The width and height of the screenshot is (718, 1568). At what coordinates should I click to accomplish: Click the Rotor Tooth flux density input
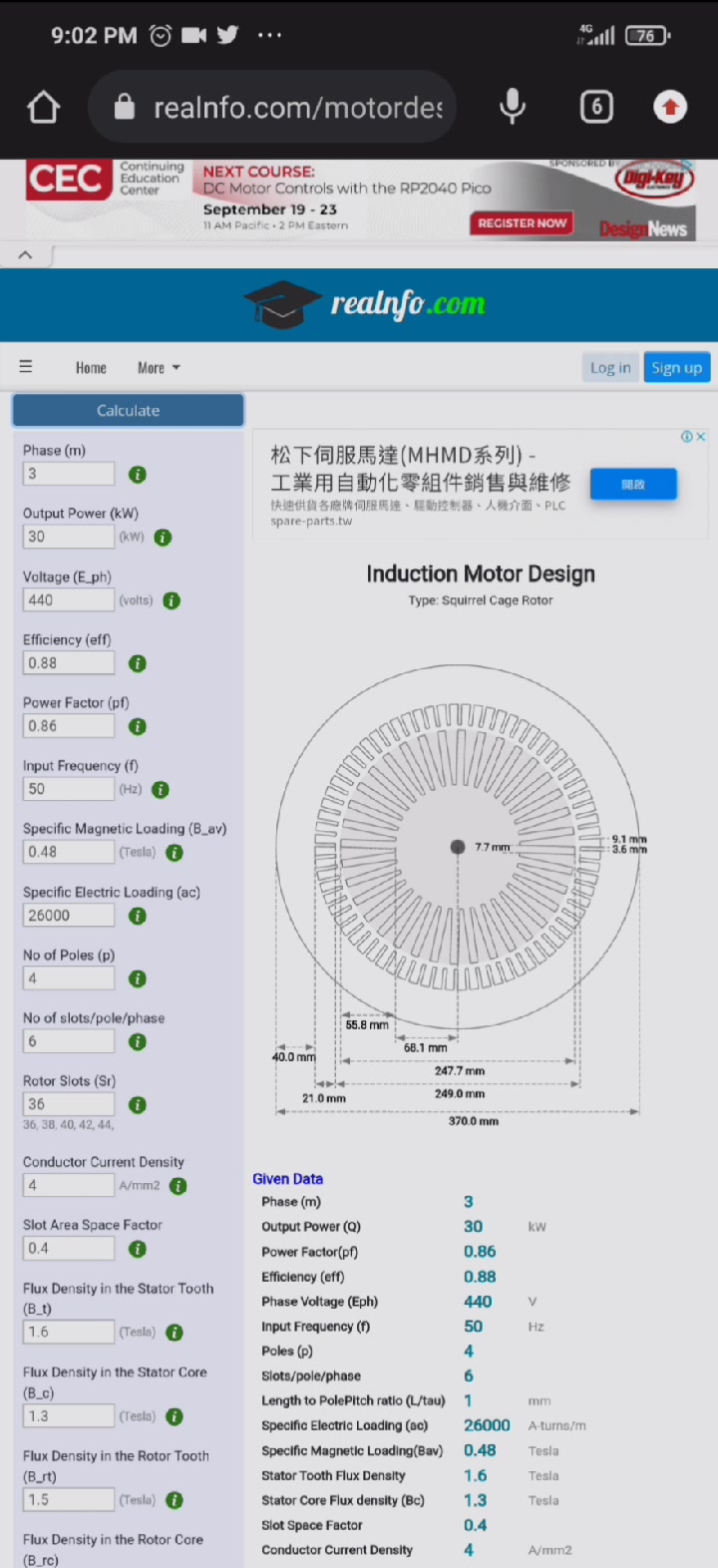click(x=69, y=1499)
